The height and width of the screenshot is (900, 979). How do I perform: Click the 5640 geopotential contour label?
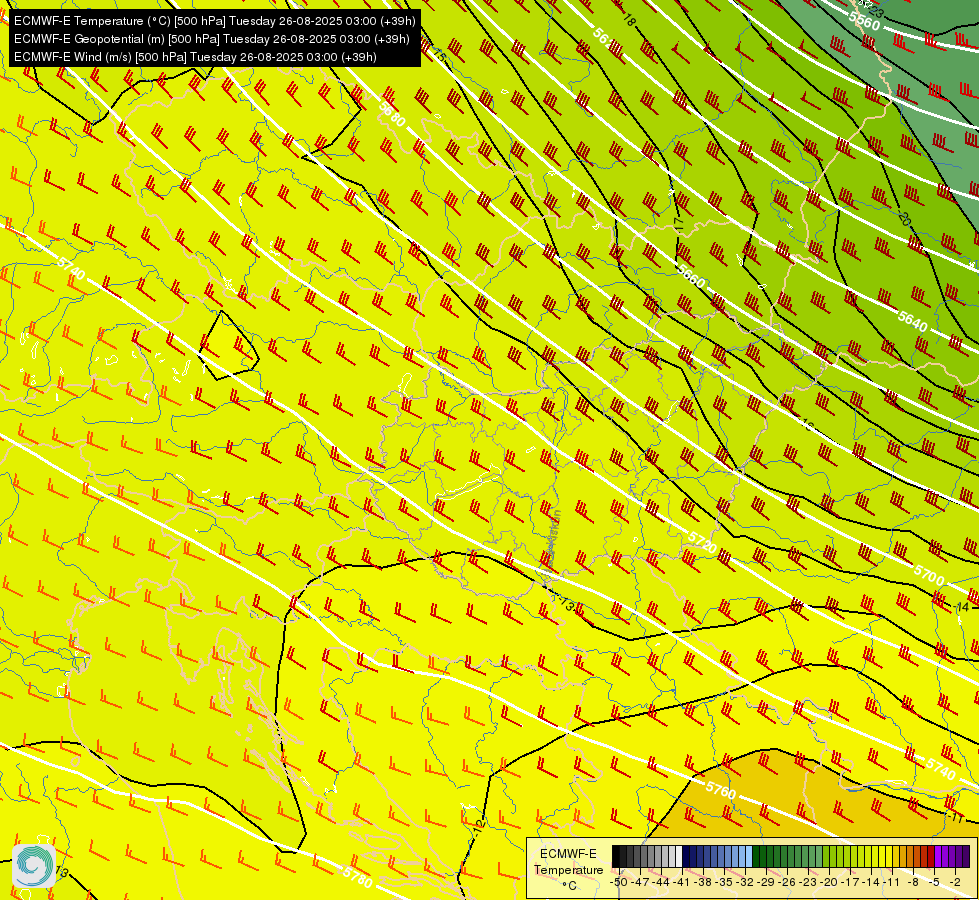pyautogui.click(x=912, y=321)
